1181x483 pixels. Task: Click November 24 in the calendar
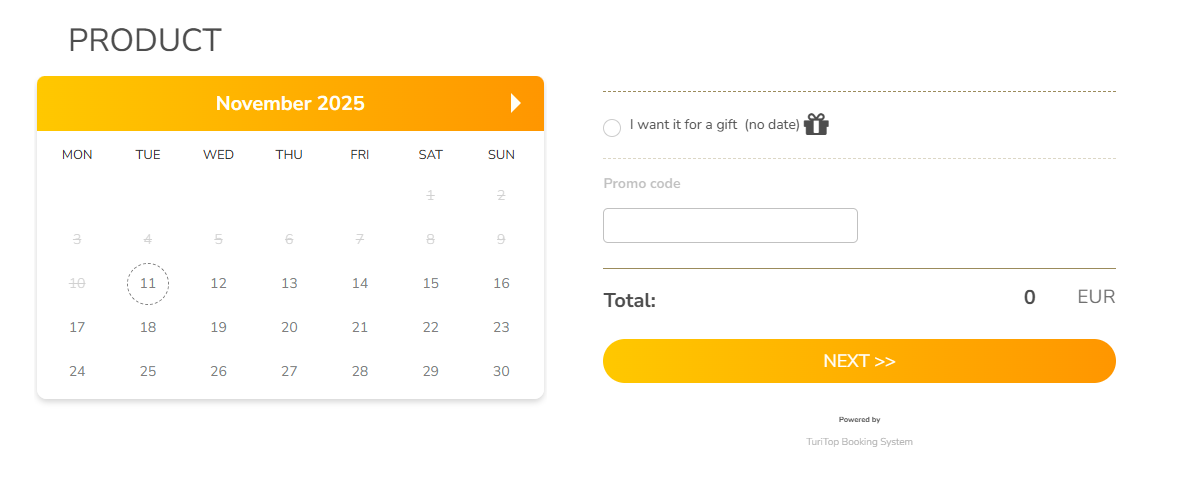coord(77,371)
